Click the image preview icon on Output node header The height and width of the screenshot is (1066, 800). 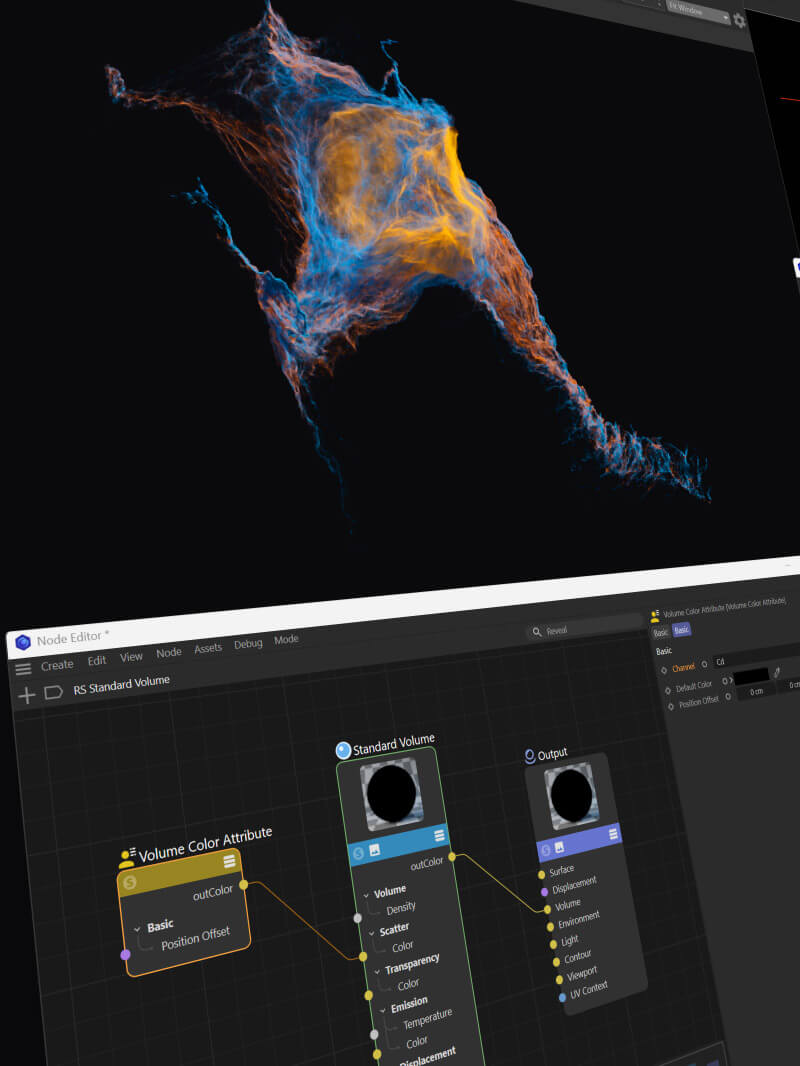pyautogui.click(x=559, y=847)
